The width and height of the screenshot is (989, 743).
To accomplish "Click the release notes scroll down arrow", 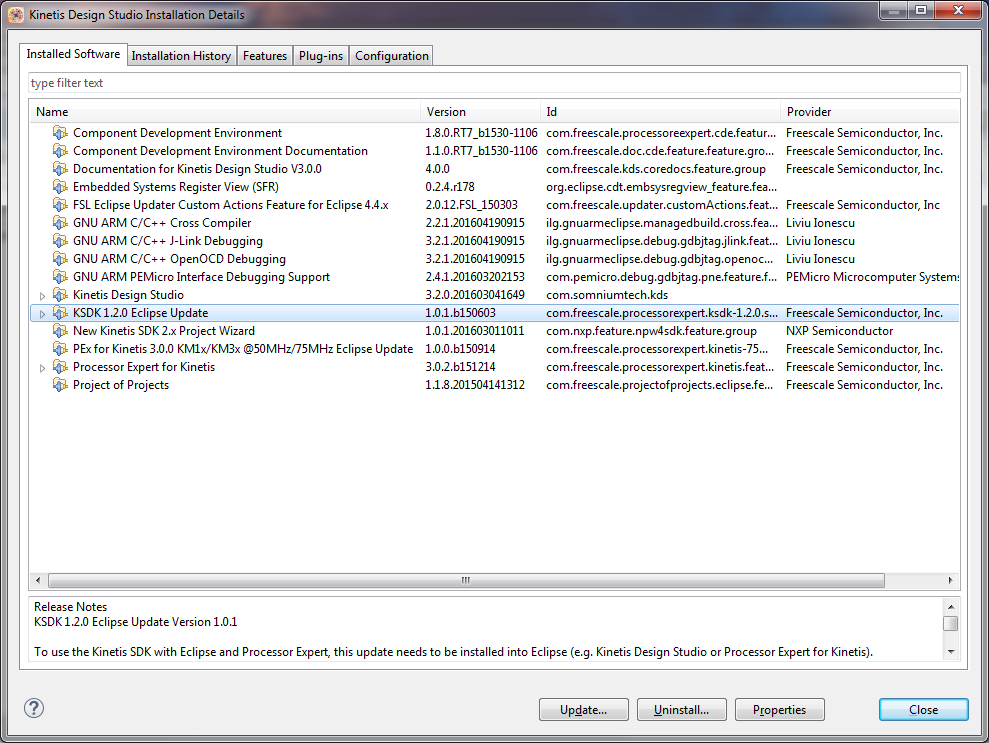I will click(x=951, y=652).
